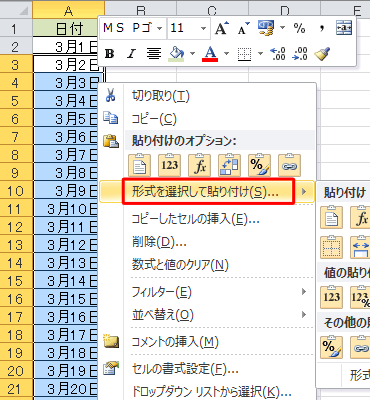Viewport: 370px width, 400px height.
Task: Click the copy pages icon
Action: coord(110,118)
